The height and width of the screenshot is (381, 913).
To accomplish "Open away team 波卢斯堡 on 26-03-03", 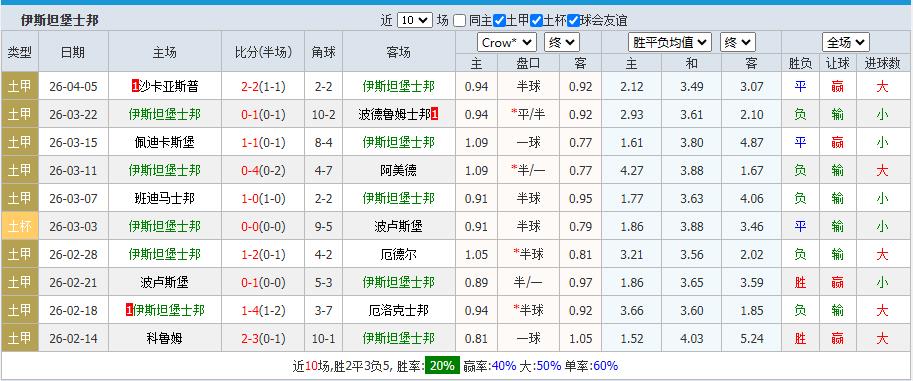I will [399, 227].
